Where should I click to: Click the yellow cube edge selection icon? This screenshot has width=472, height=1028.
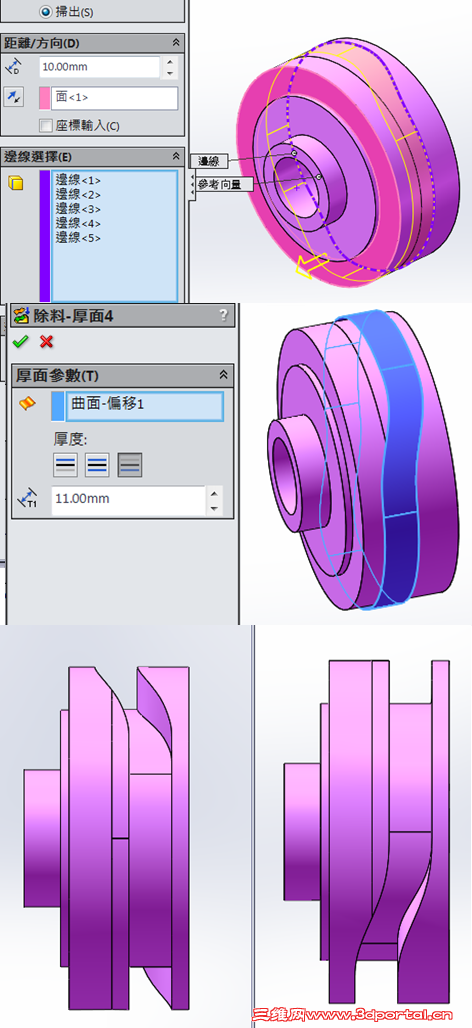point(16,183)
